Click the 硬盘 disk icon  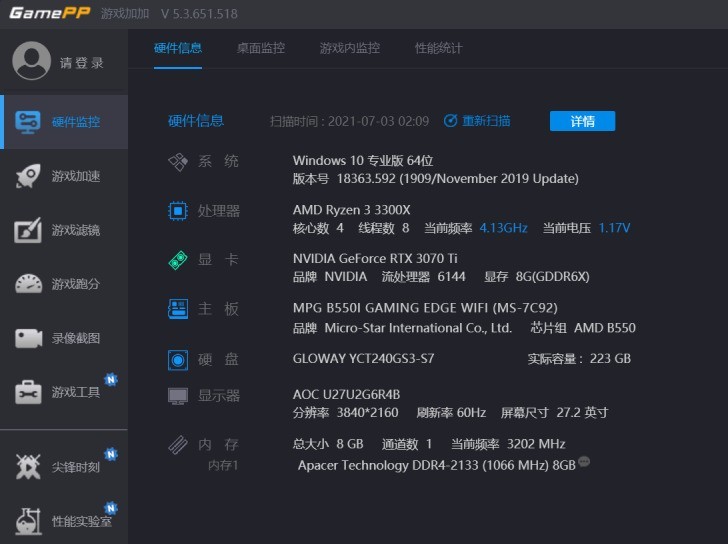tap(178, 360)
